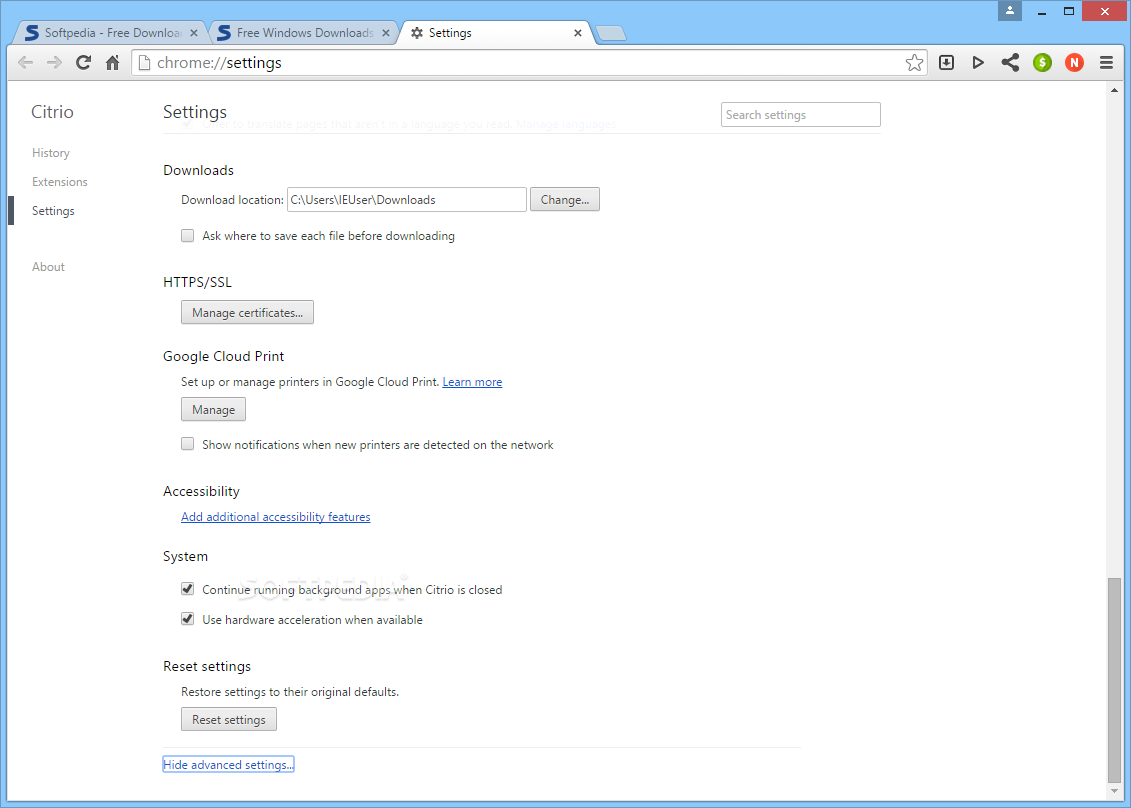Close the Settings tab

tap(578, 33)
